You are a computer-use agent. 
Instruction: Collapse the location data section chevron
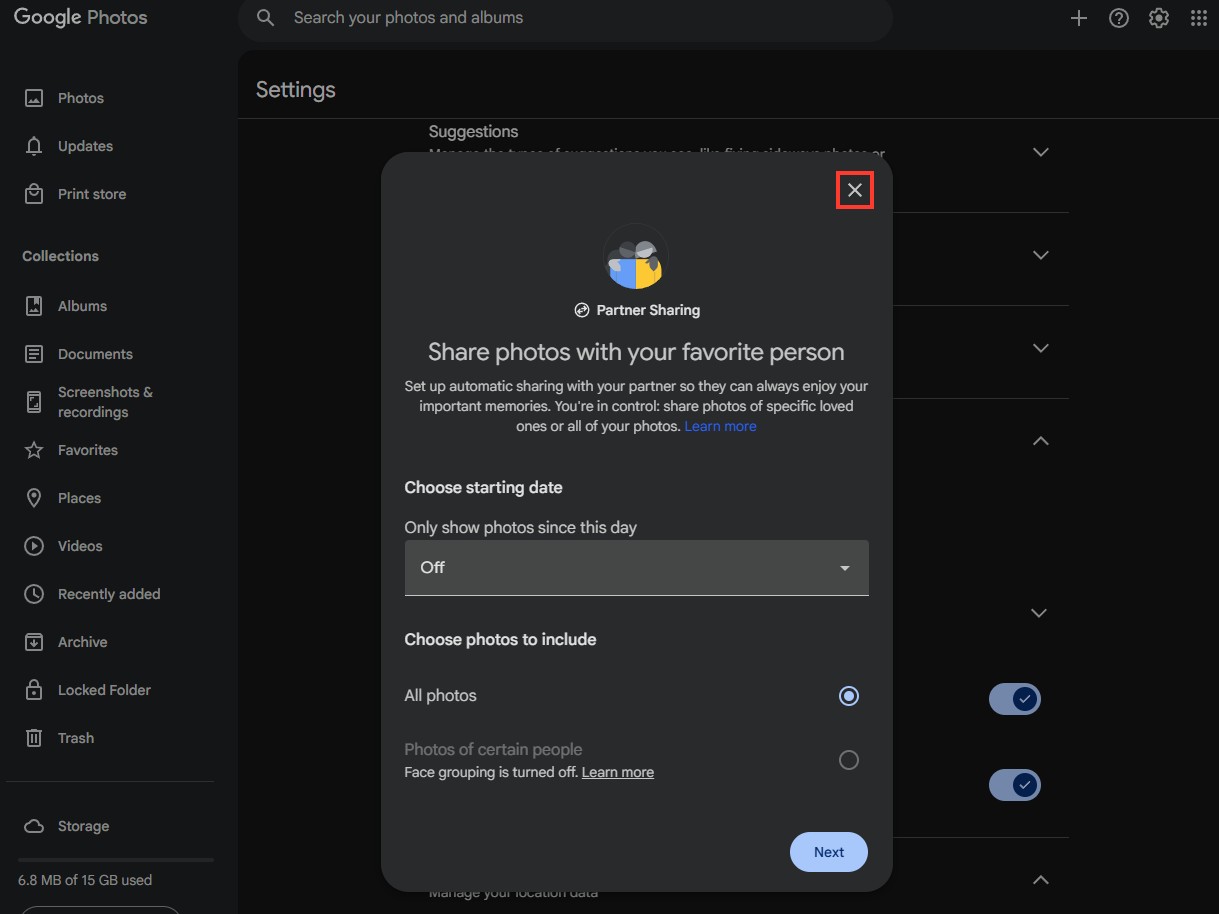click(1040, 880)
